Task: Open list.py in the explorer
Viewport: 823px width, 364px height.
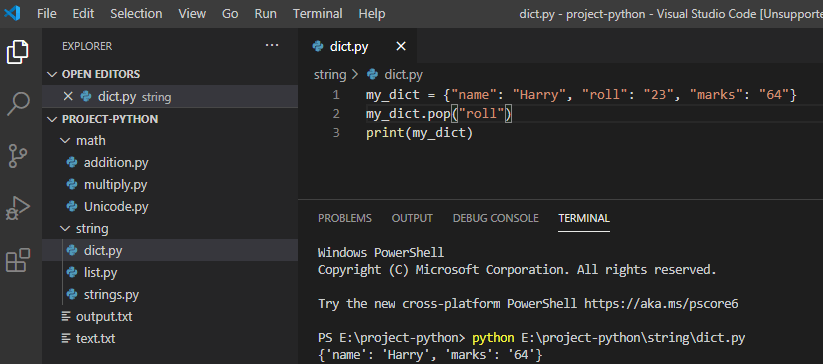Action: coord(100,273)
